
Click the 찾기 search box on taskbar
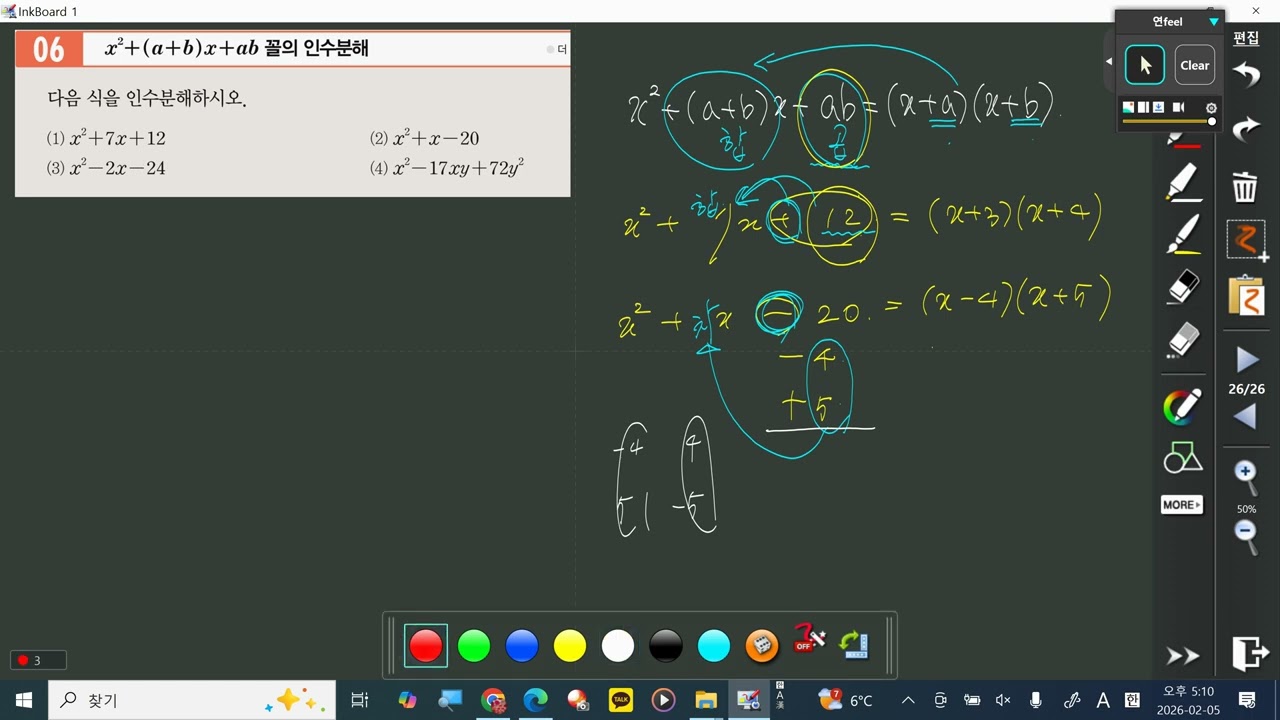[x=192, y=700]
